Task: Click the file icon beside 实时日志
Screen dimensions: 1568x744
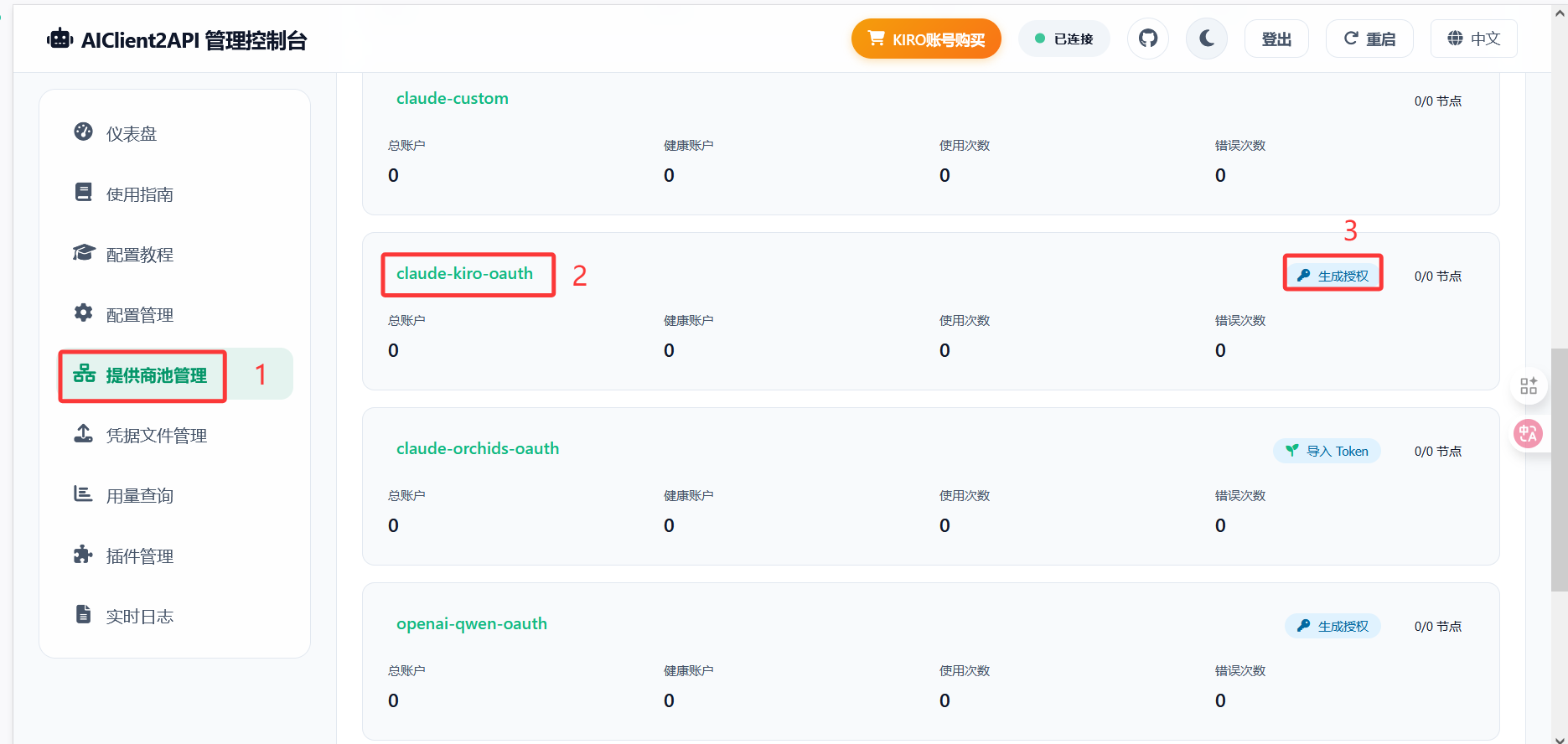Action: coord(84,614)
